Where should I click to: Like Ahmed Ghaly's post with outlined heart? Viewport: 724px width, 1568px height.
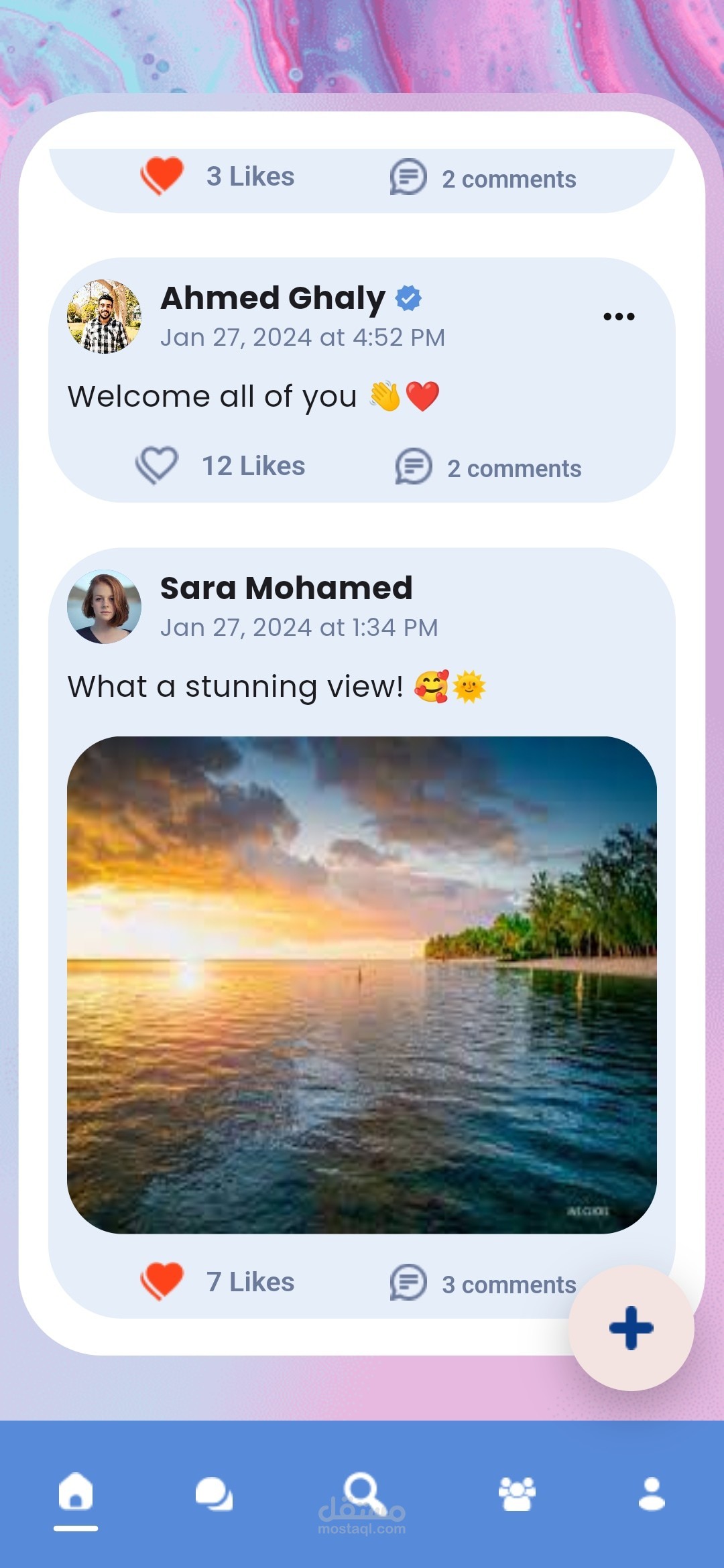tap(157, 465)
